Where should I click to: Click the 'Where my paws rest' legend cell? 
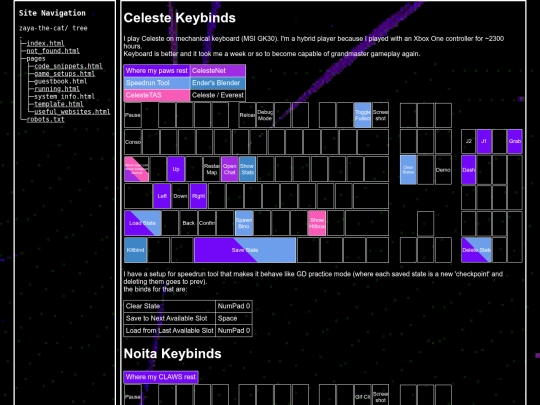[x=157, y=71]
